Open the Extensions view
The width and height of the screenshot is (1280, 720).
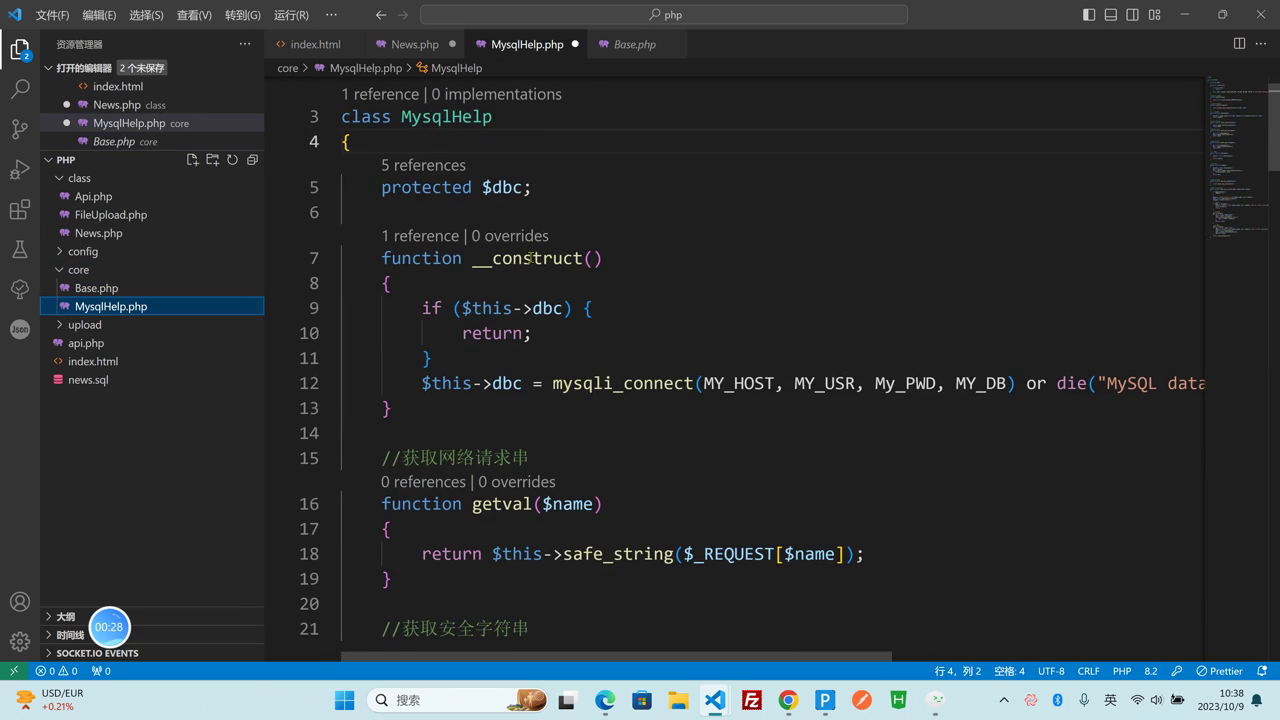pyautogui.click(x=20, y=209)
